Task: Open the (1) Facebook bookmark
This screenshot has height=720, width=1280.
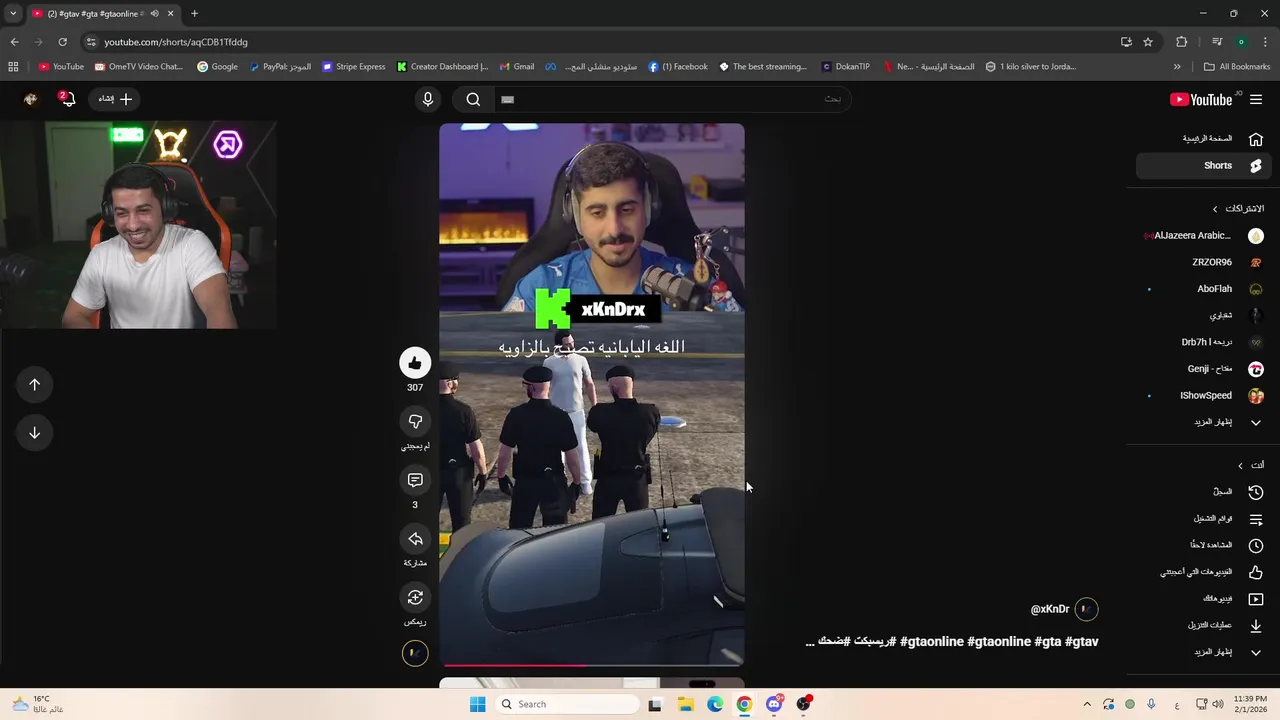Action: click(x=678, y=67)
